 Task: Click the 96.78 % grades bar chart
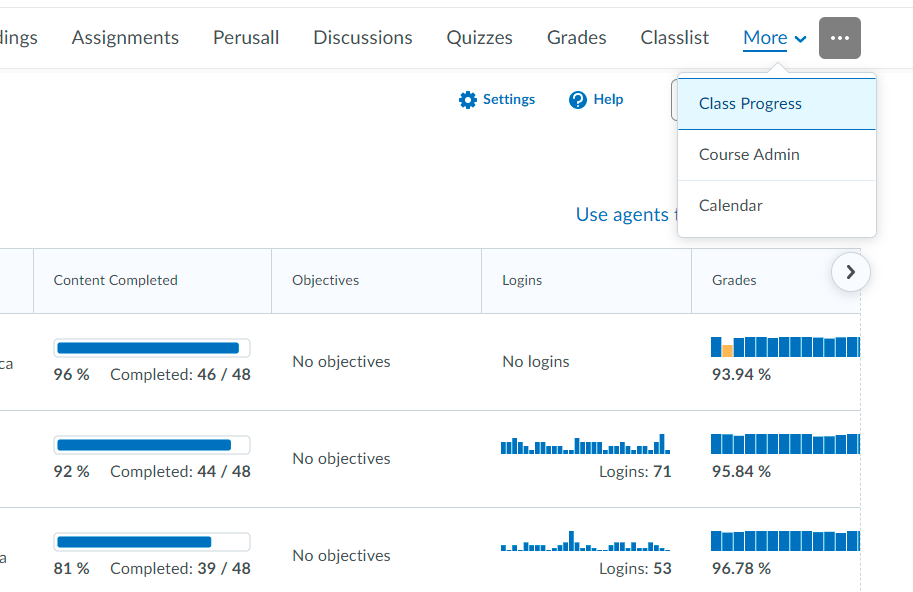[x=785, y=541]
